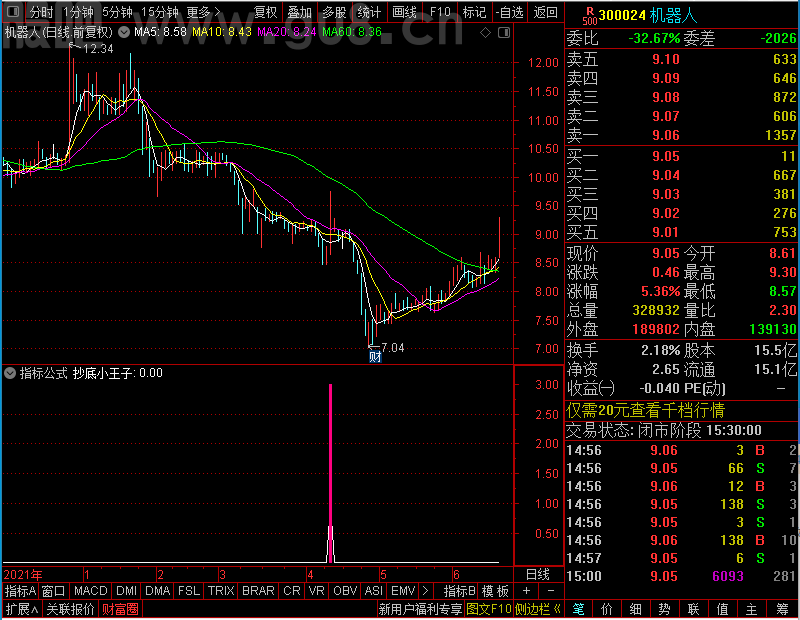Click the 日线 period label

[538, 575]
